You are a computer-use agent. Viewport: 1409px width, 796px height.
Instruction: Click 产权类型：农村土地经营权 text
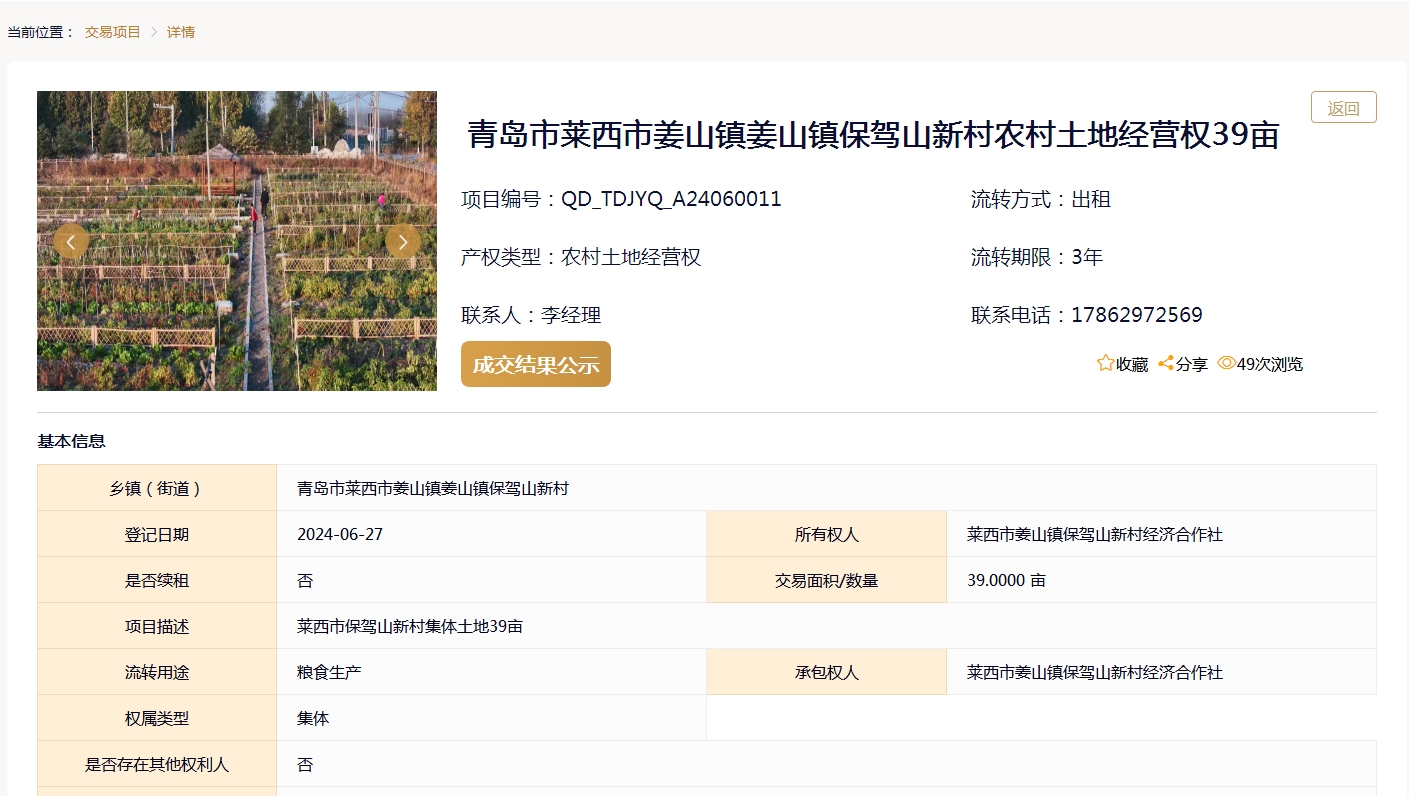[x=581, y=257]
